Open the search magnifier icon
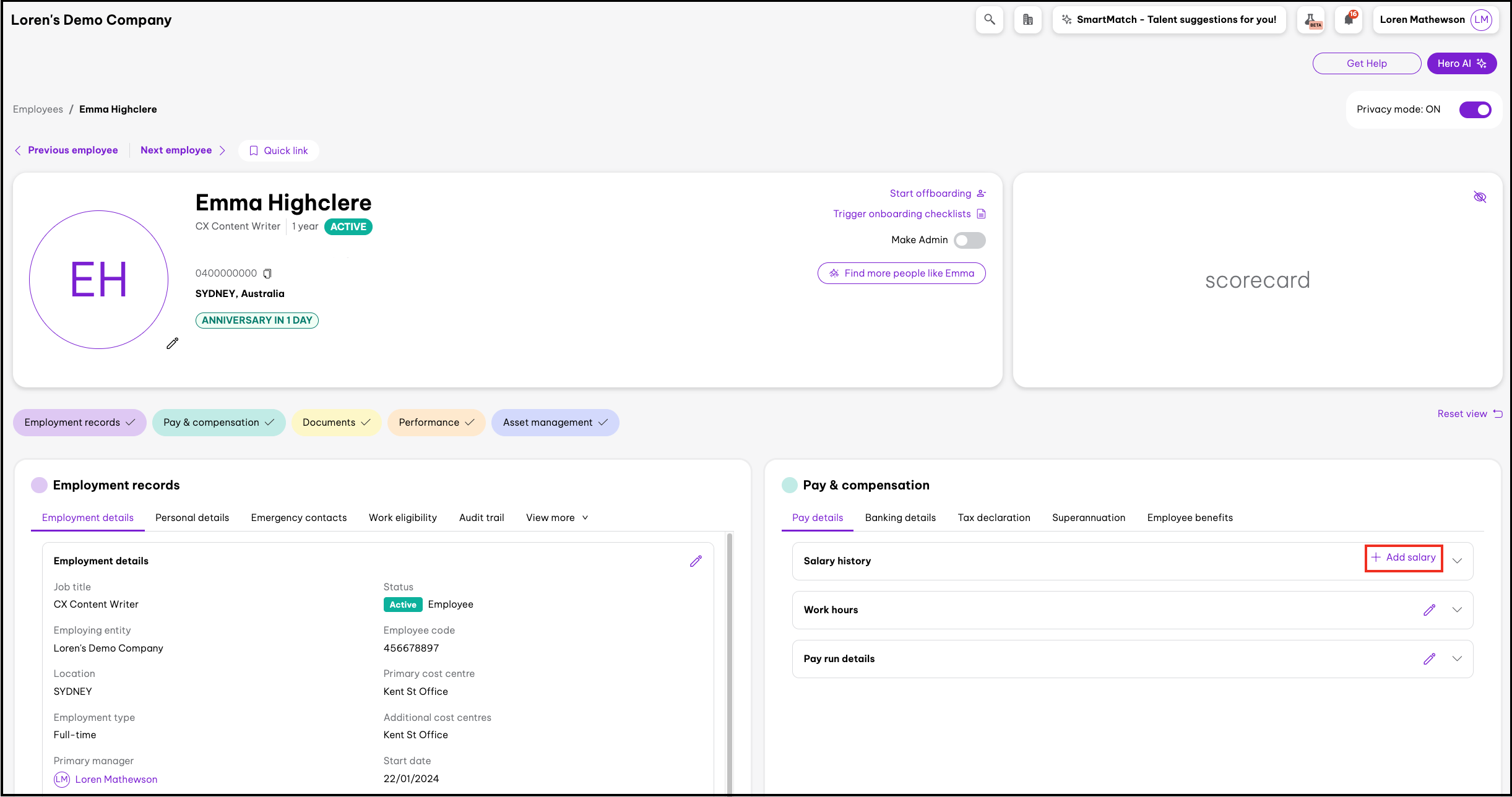This screenshot has width=1512, height=797. click(x=989, y=20)
